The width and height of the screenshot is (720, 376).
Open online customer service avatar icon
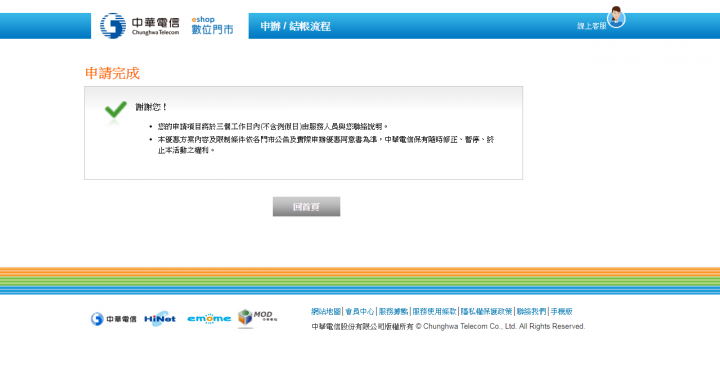click(616, 17)
